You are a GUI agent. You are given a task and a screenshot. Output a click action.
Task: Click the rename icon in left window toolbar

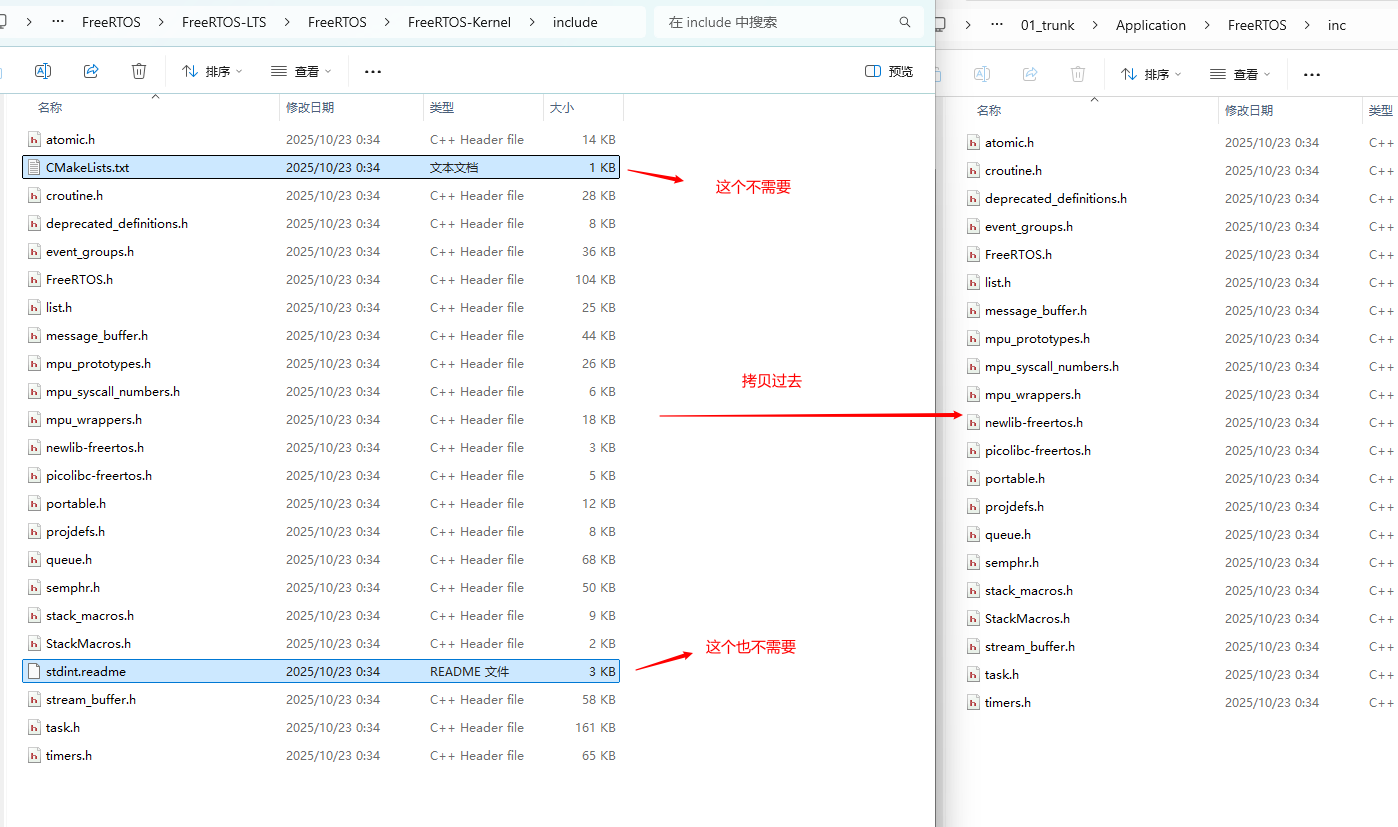pyautogui.click(x=43, y=71)
